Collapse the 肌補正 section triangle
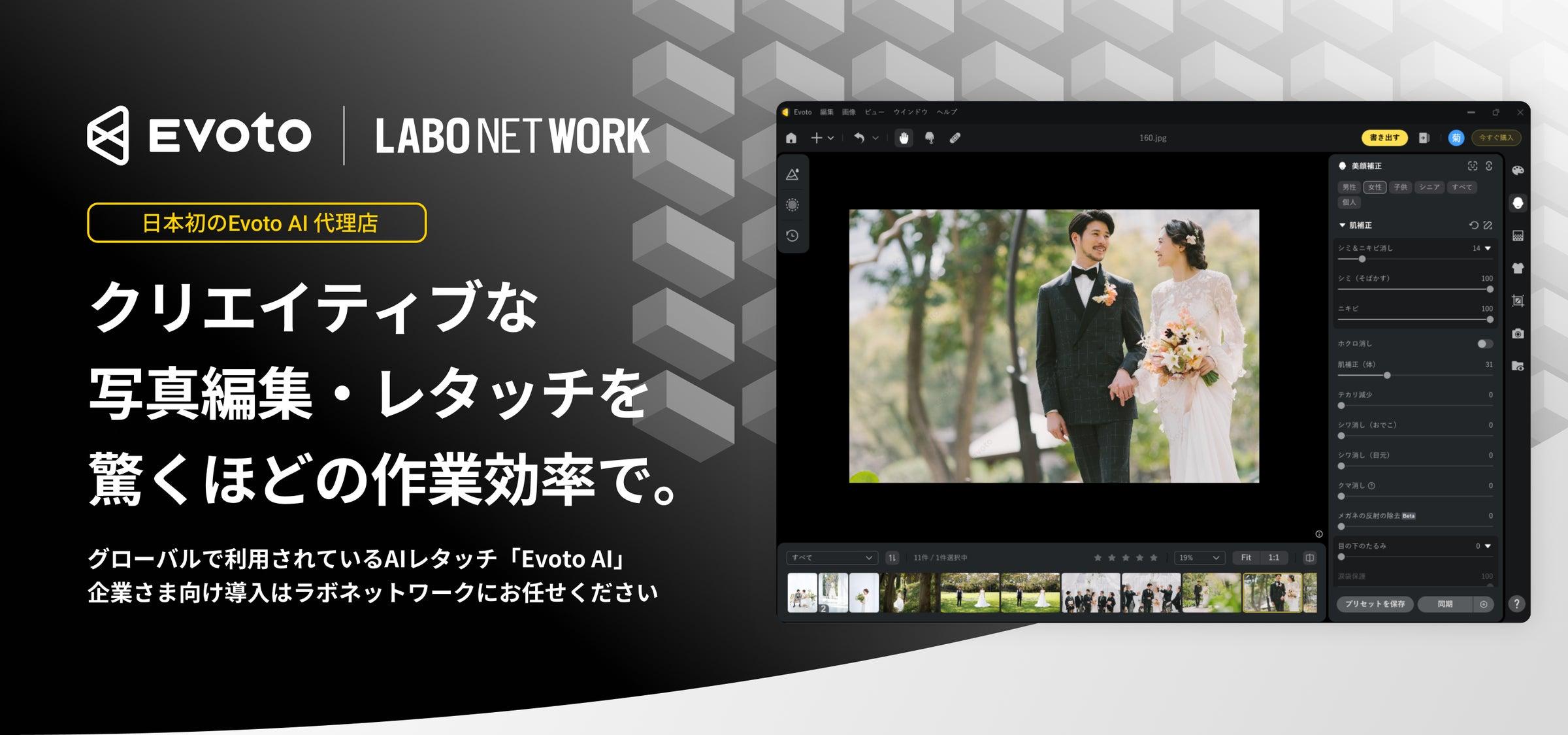Viewport: 1568px width, 735px height. click(x=1342, y=225)
